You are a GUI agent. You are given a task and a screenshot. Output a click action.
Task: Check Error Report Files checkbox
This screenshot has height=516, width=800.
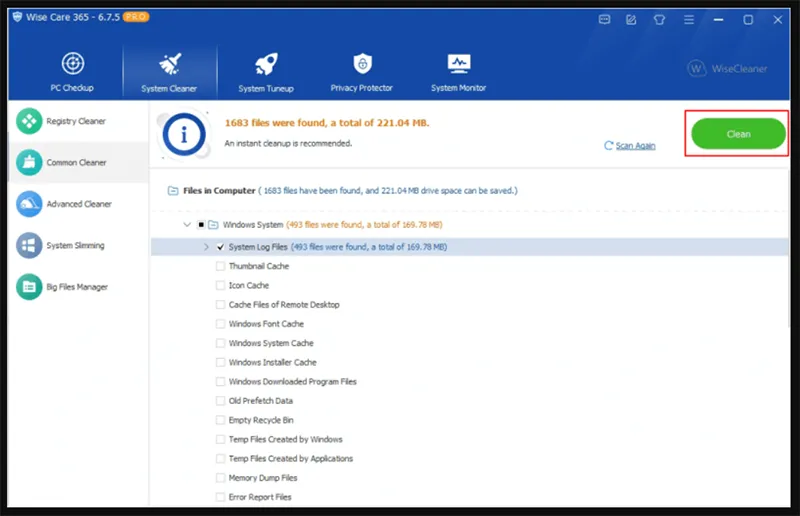[x=220, y=497]
